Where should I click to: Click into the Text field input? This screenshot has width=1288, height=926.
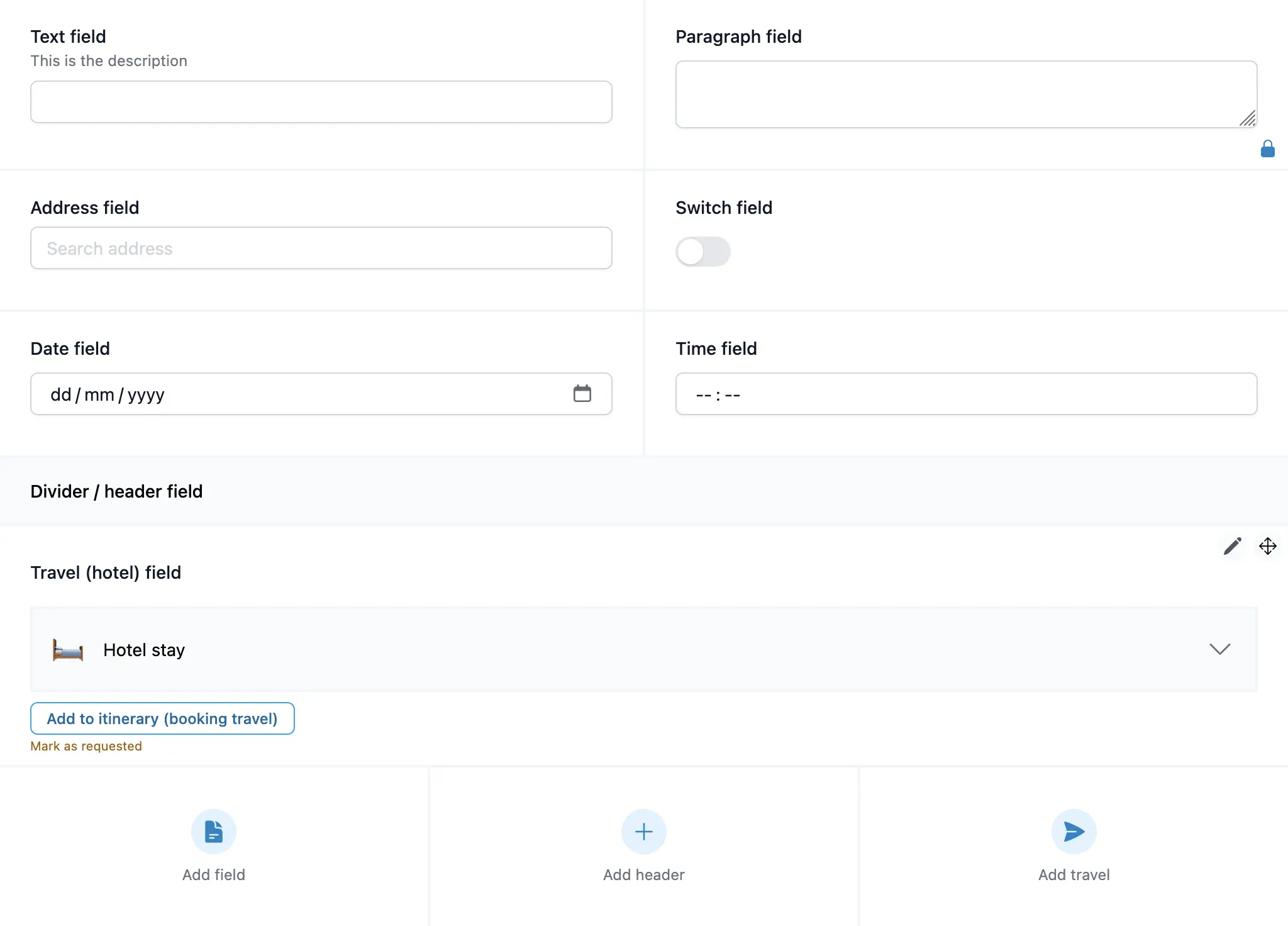click(x=321, y=102)
